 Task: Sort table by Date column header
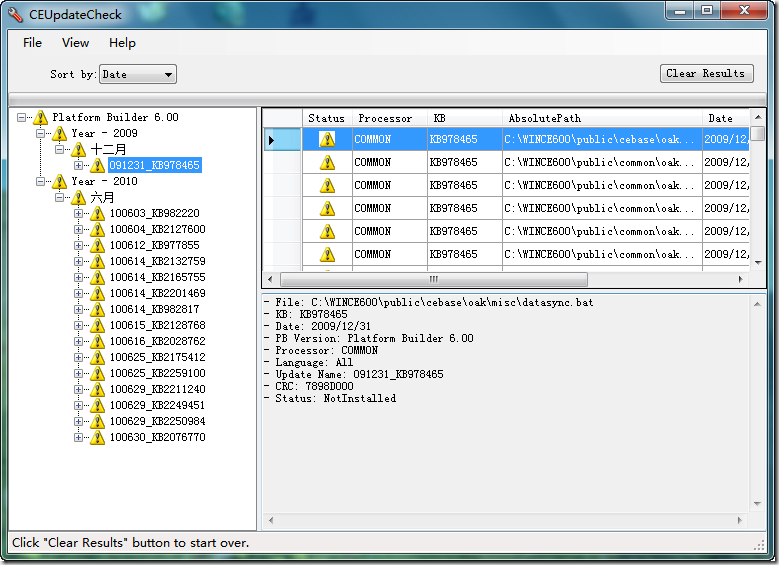726,118
